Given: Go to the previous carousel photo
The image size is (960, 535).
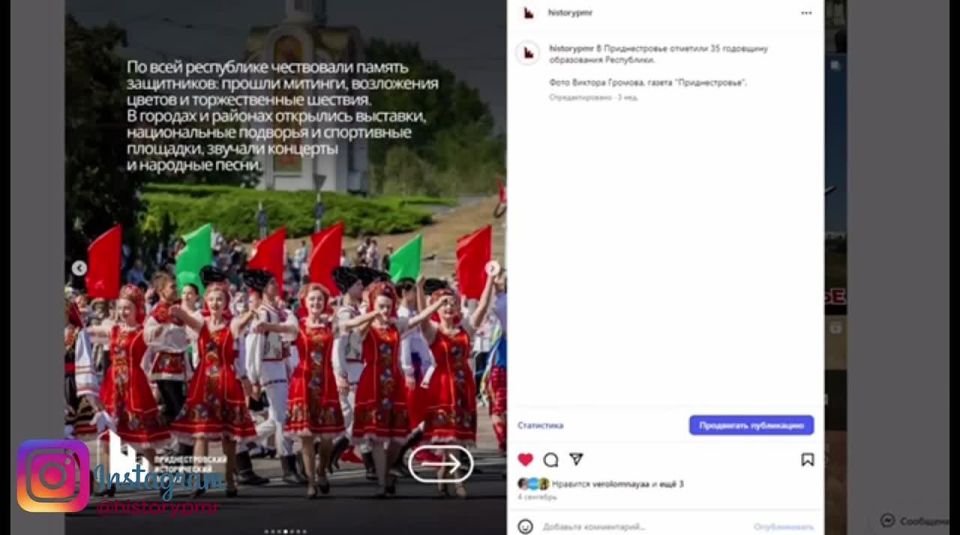Looking at the screenshot, I should (x=79, y=268).
